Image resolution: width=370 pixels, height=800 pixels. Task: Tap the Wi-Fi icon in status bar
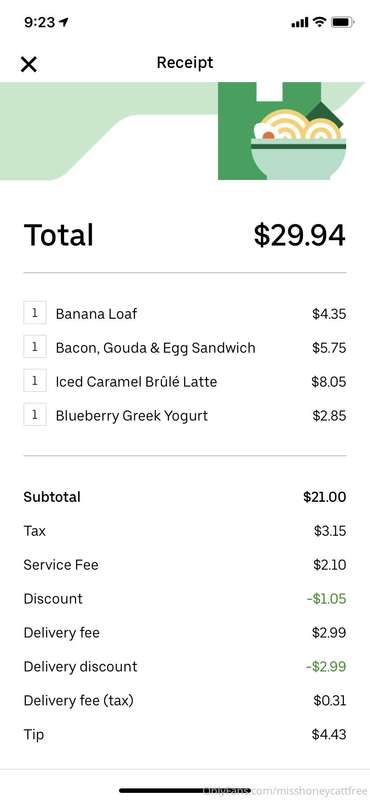tap(319, 22)
